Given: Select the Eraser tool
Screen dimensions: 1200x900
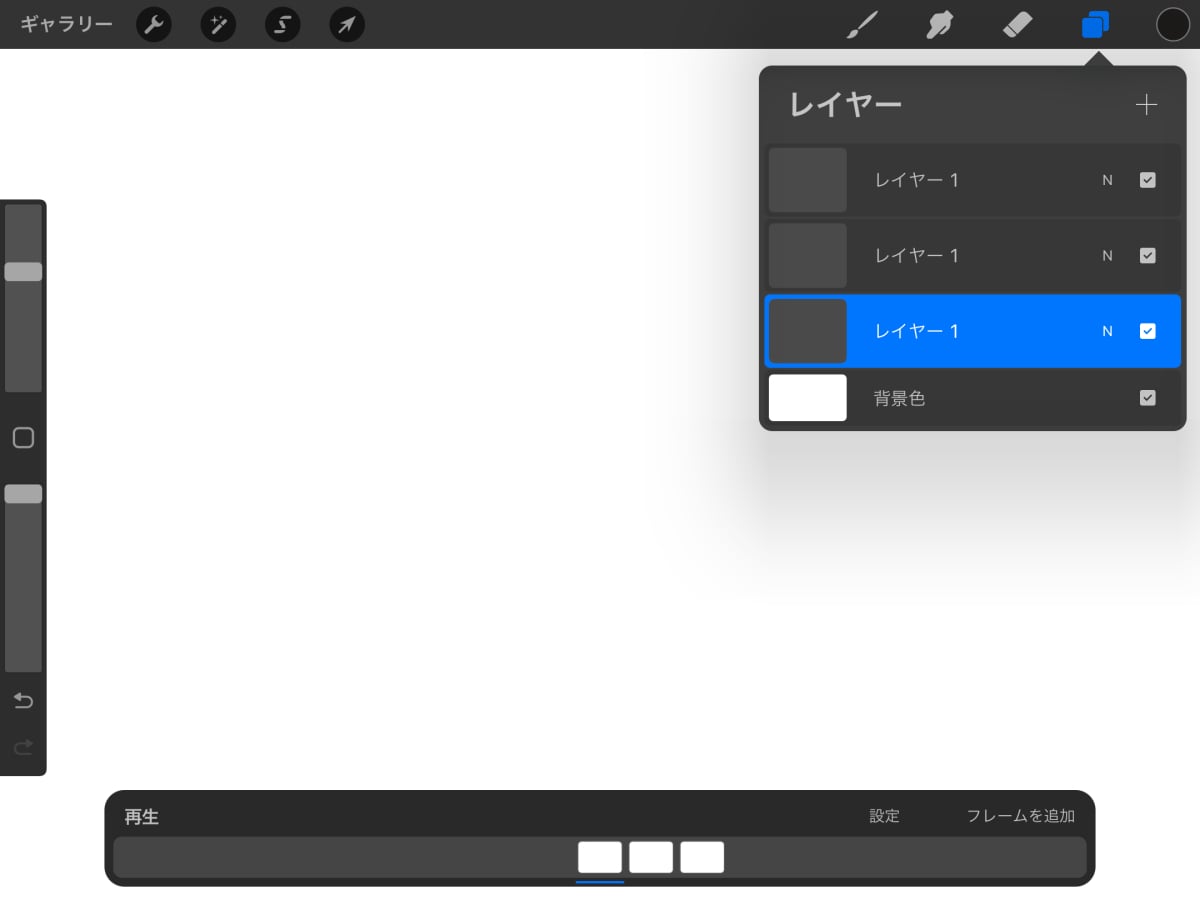Looking at the screenshot, I should (1017, 24).
